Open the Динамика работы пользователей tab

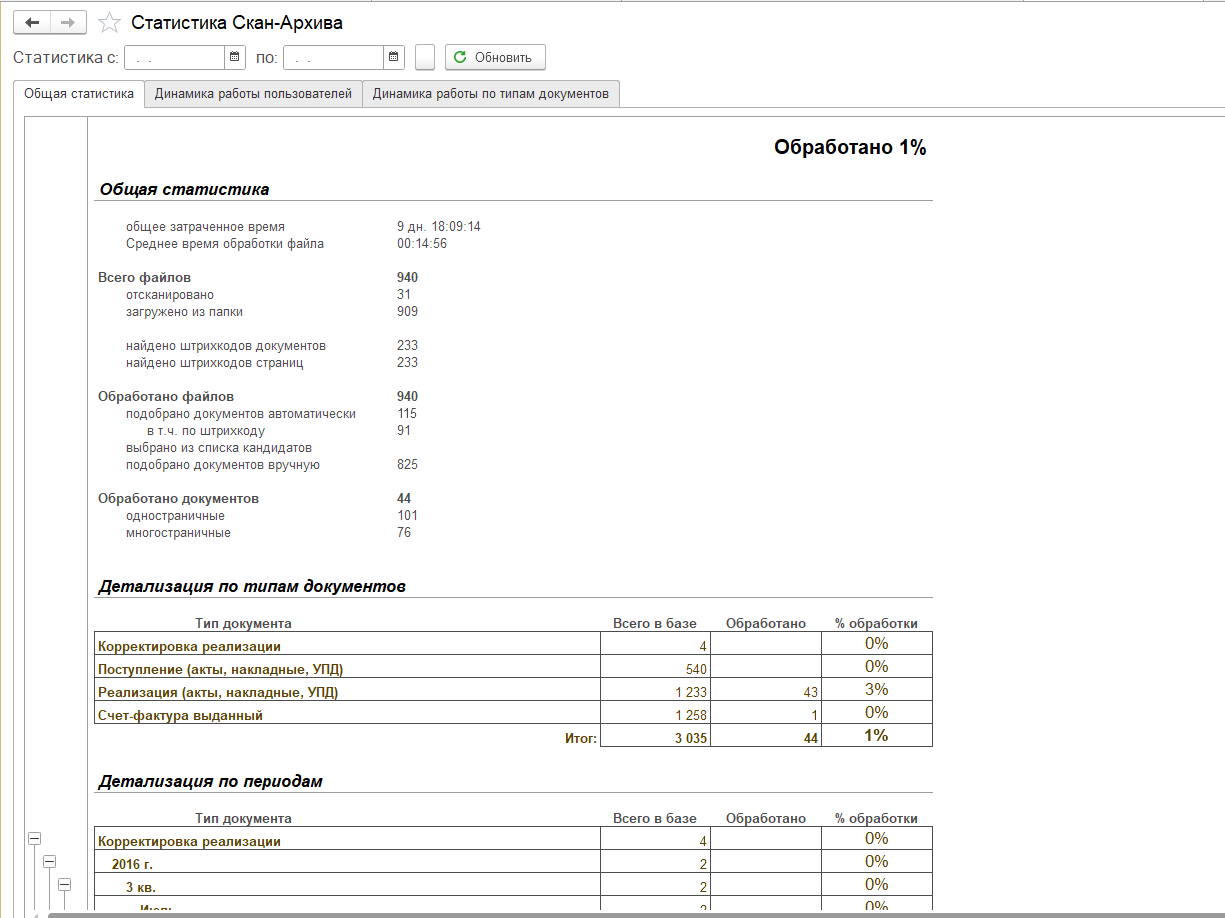pyautogui.click(x=253, y=94)
